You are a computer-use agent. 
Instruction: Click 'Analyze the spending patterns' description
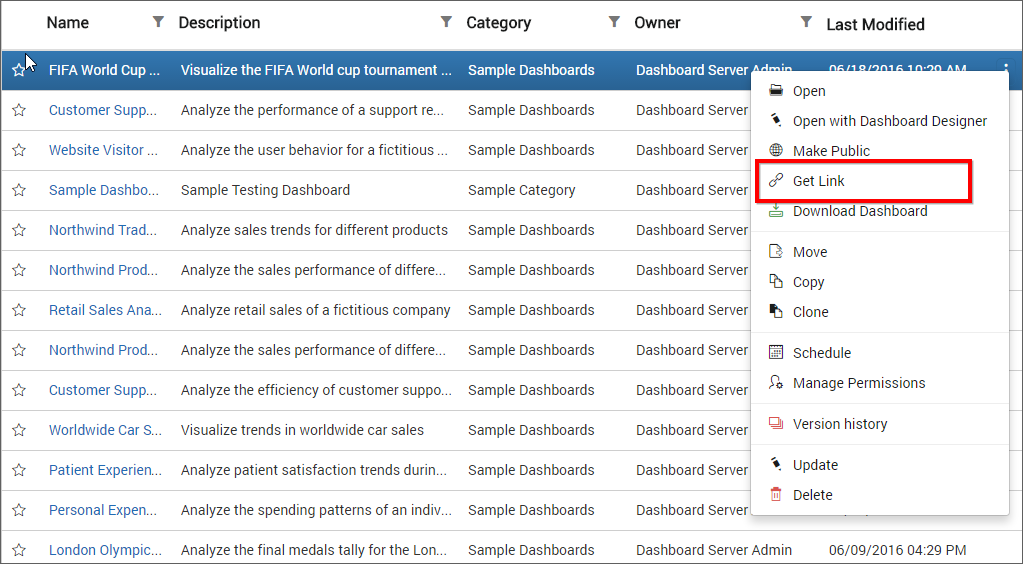click(x=316, y=510)
